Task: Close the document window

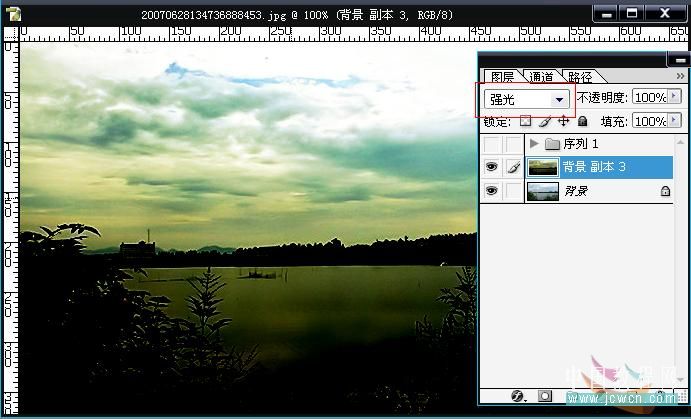Action: (x=665, y=13)
